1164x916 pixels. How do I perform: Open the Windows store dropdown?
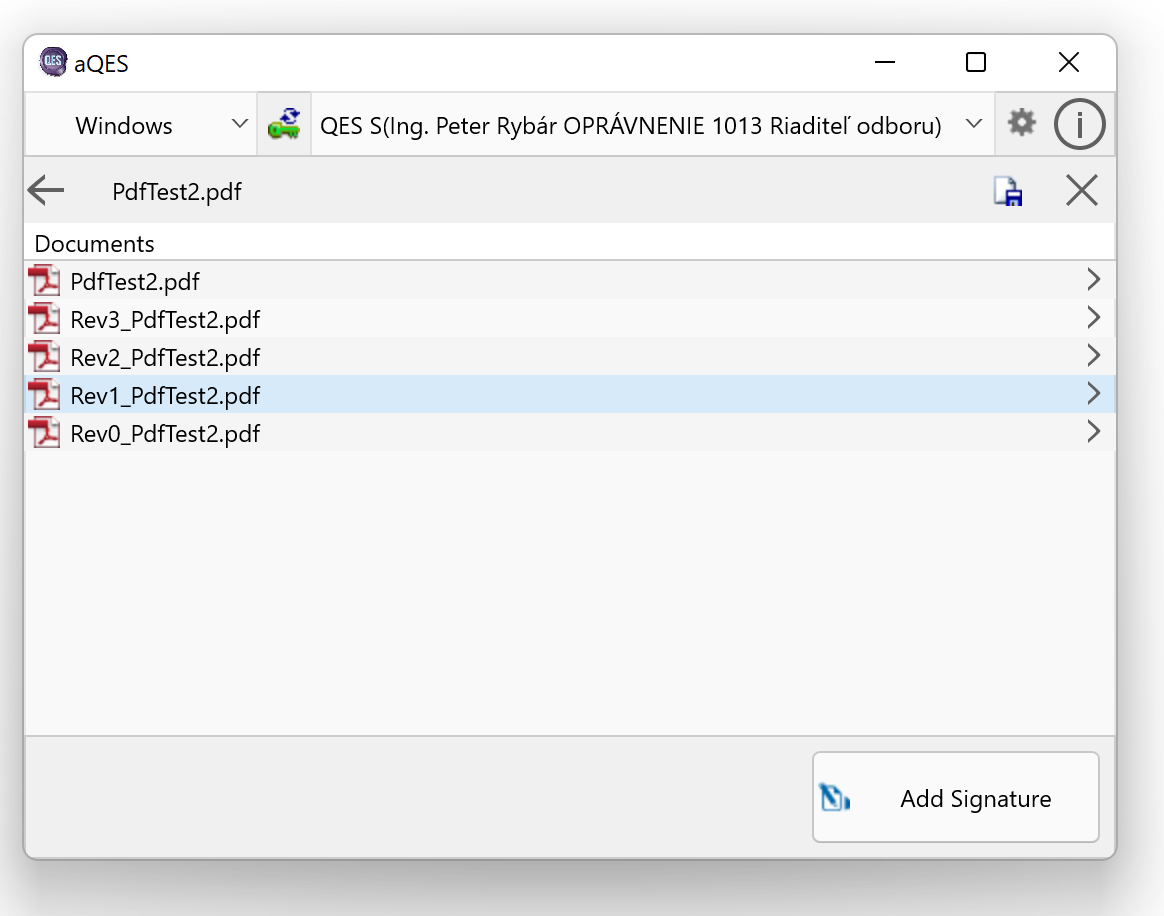pos(141,125)
